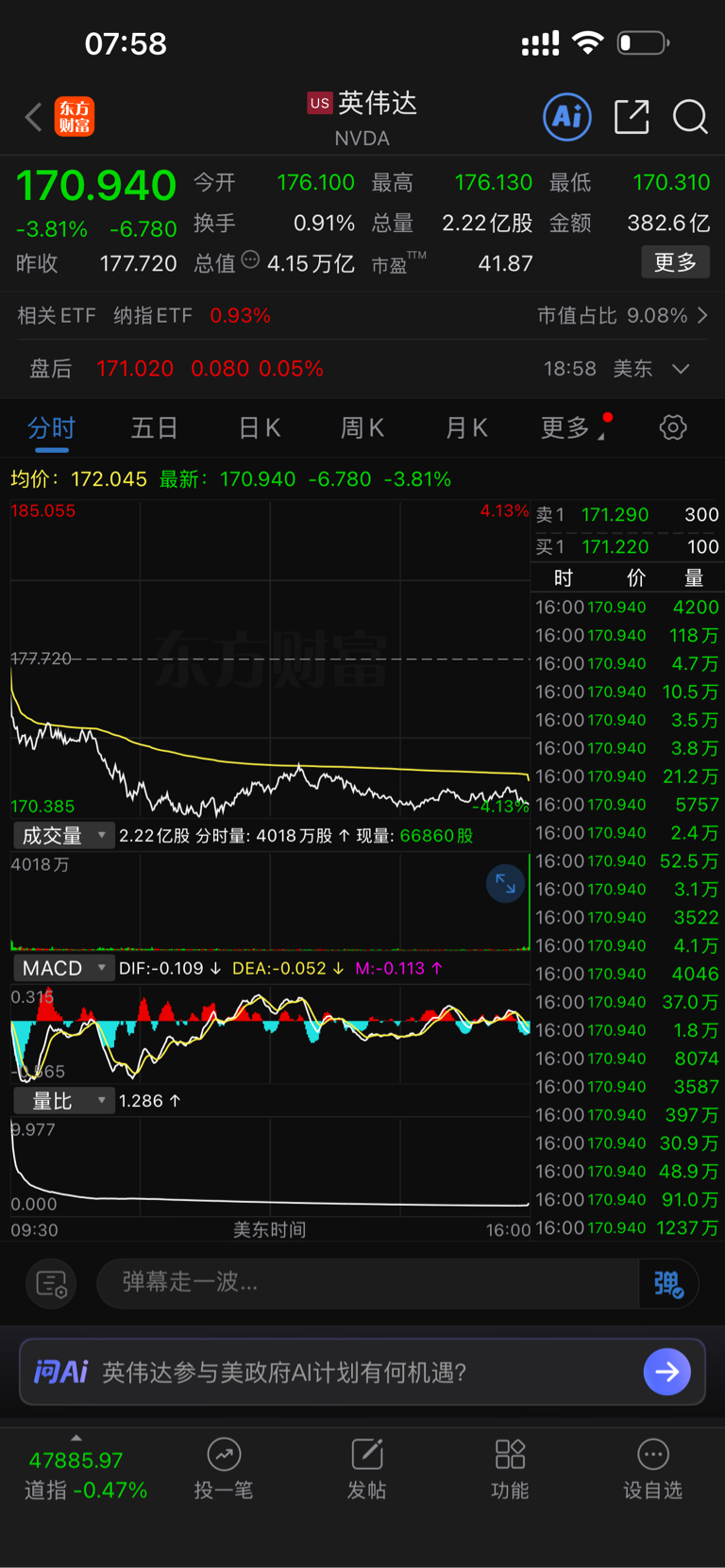Tap the 市盈 41.87 value

coord(505,263)
